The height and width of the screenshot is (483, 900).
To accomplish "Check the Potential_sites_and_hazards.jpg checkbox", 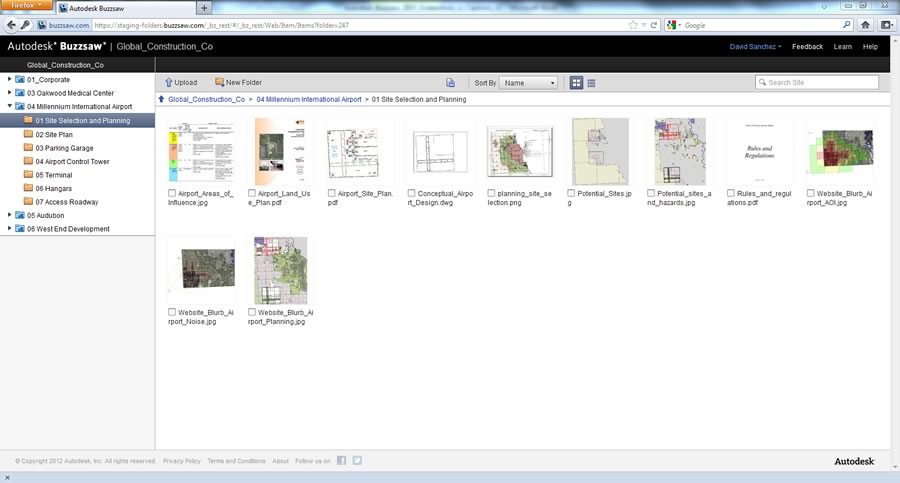I will [x=650, y=194].
